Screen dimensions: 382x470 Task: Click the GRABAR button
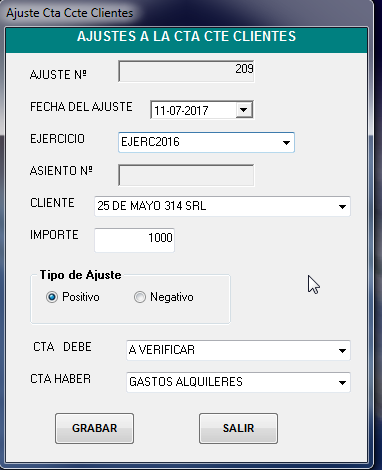94,428
